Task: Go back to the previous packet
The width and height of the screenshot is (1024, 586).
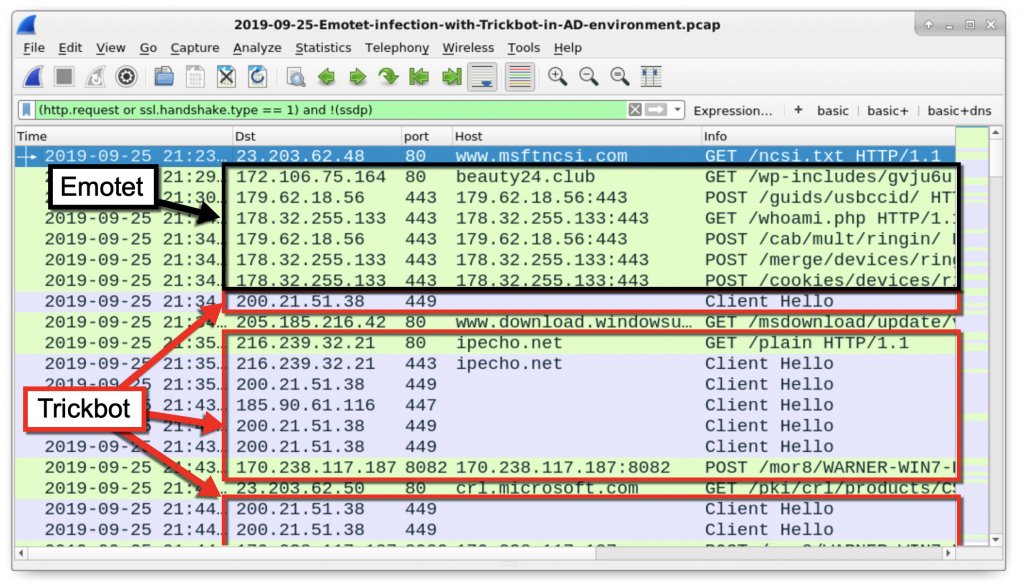Action: coord(327,77)
